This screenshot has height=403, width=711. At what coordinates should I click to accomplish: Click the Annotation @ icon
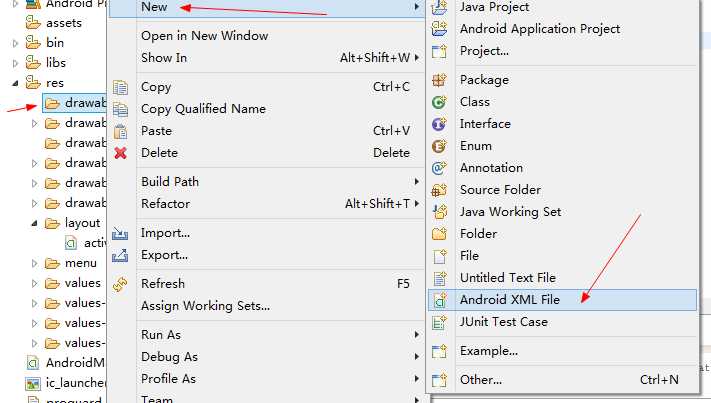439,168
